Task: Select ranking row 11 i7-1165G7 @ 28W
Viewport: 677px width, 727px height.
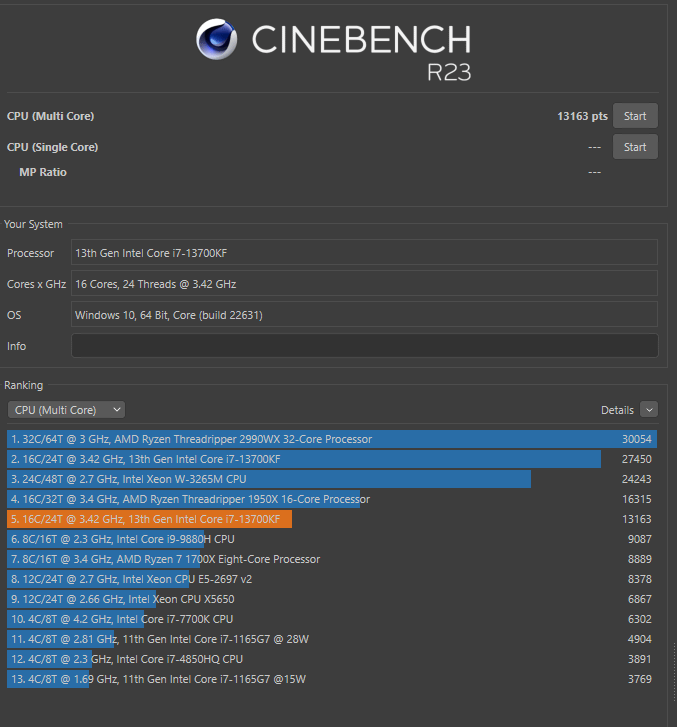Action: (x=332, y=639)
